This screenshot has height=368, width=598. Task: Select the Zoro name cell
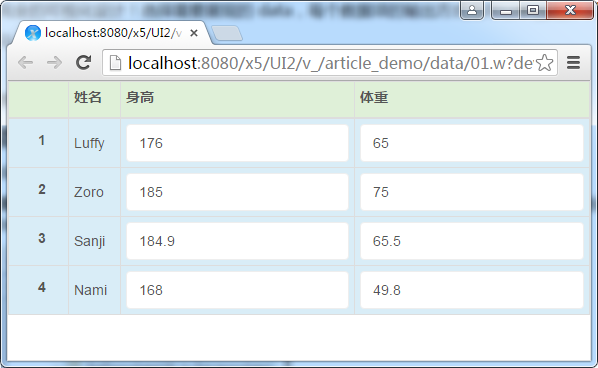tap(94, 192)
